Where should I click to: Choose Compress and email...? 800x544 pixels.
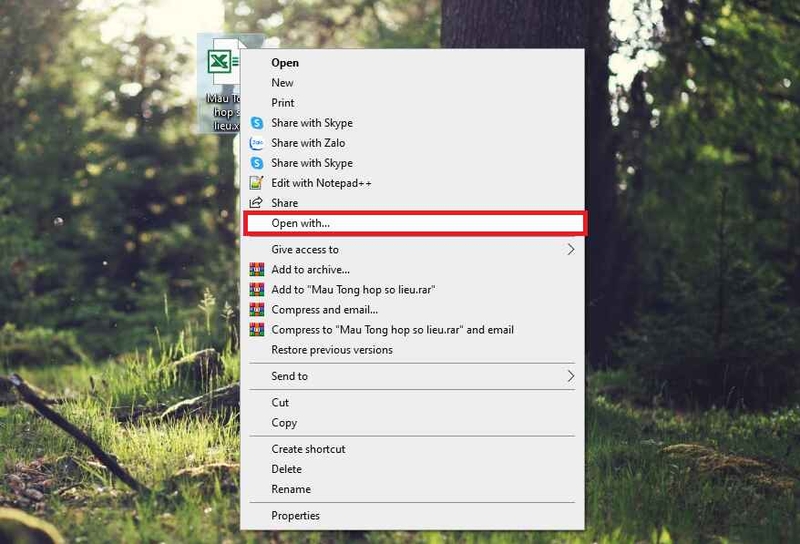[413, 310]
